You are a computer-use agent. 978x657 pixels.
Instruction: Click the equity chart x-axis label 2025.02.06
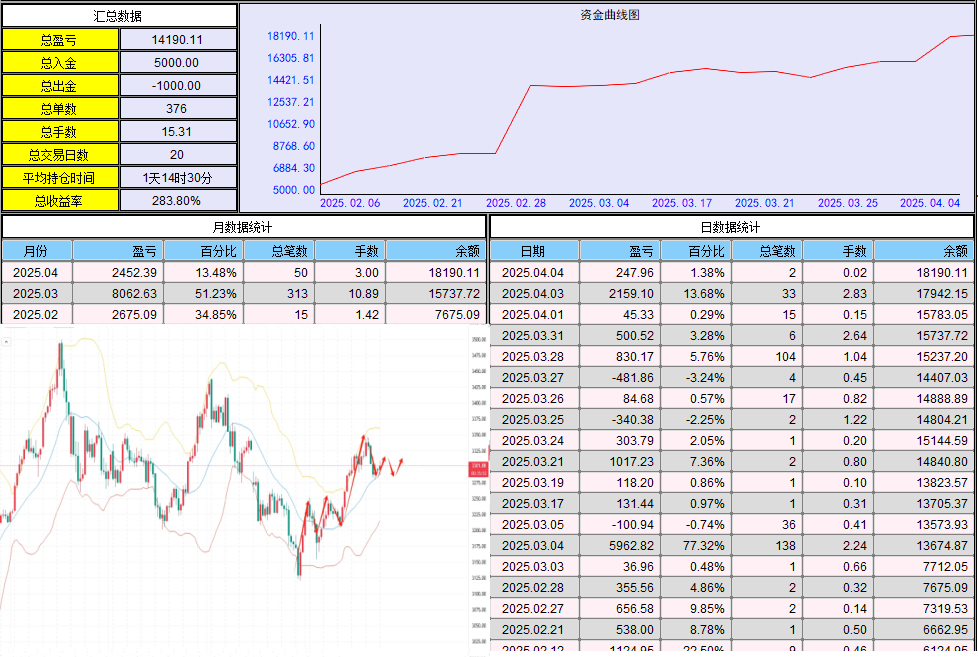350,203
